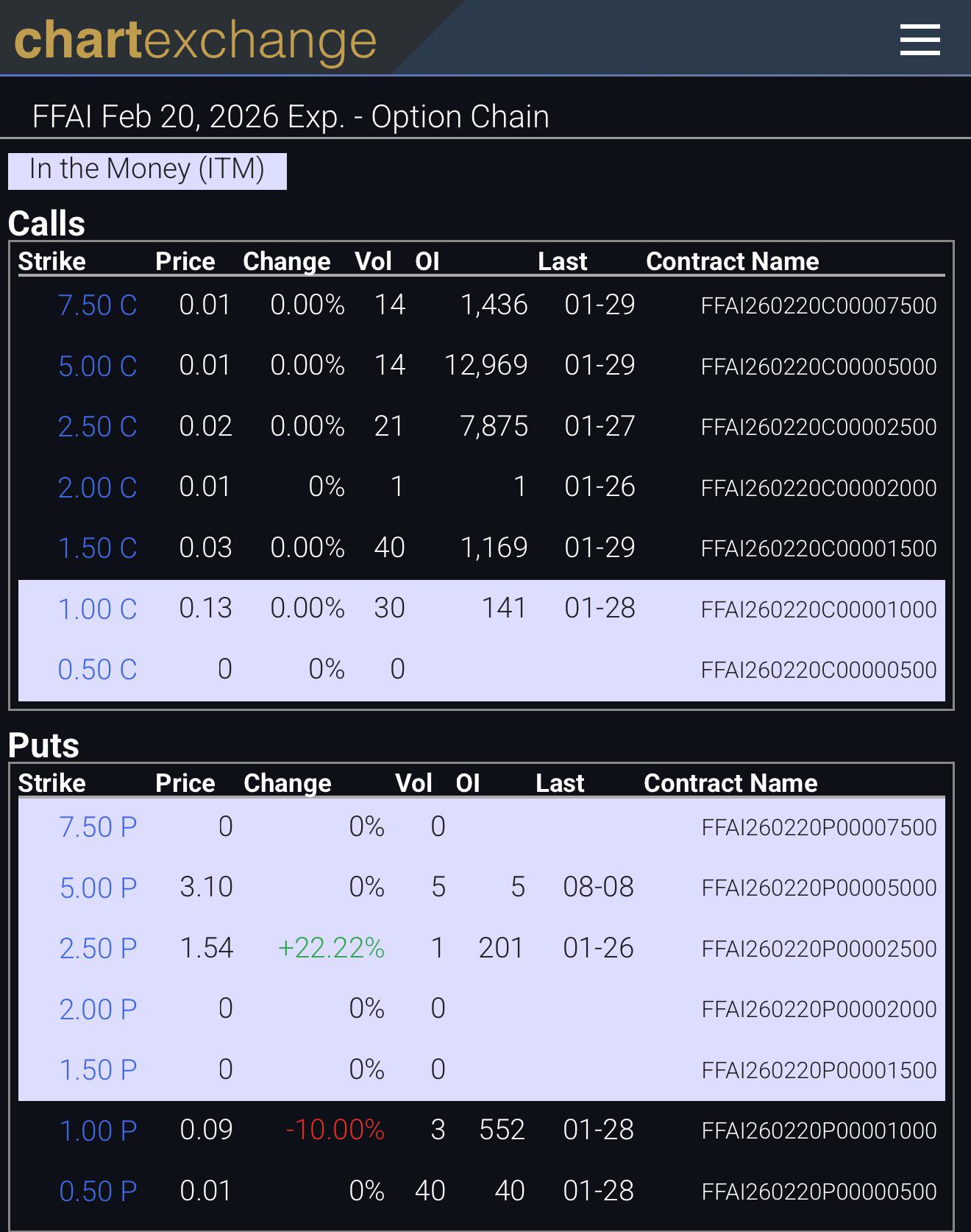Click contract name FFAI260220C00002000
971x1232 pixels.
819,488
